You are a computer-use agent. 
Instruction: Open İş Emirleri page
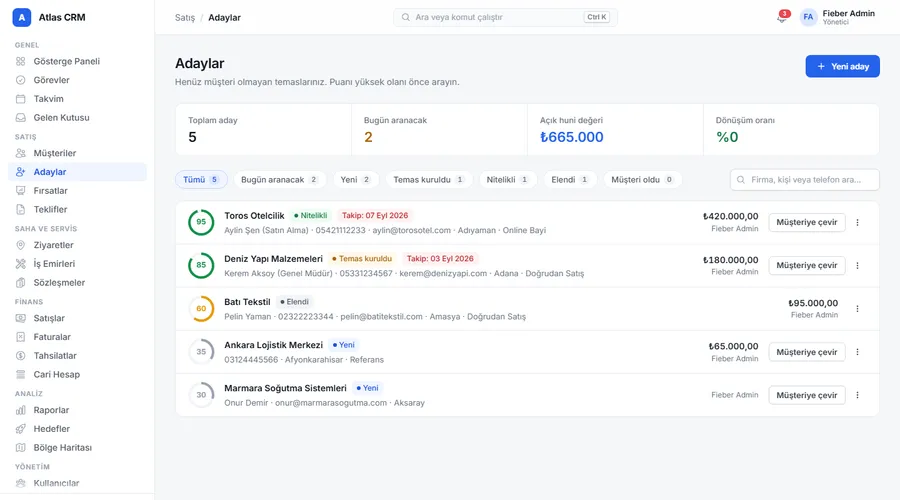pyautogui.click(x=77, y=263)
